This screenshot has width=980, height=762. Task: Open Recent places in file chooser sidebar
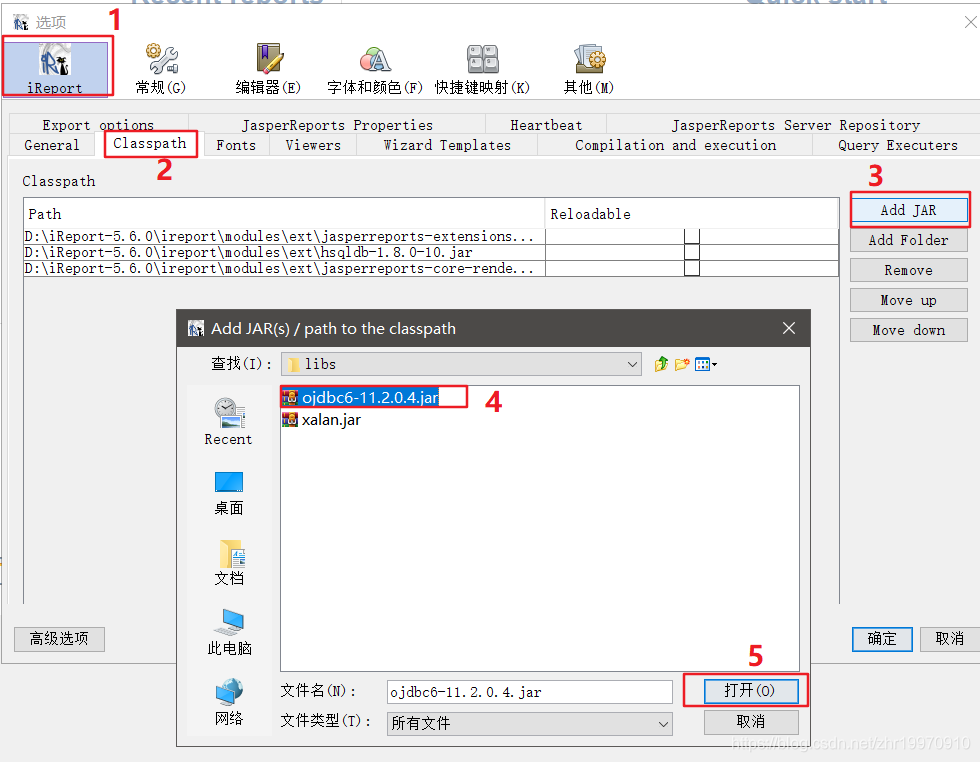tap(228, 421)
